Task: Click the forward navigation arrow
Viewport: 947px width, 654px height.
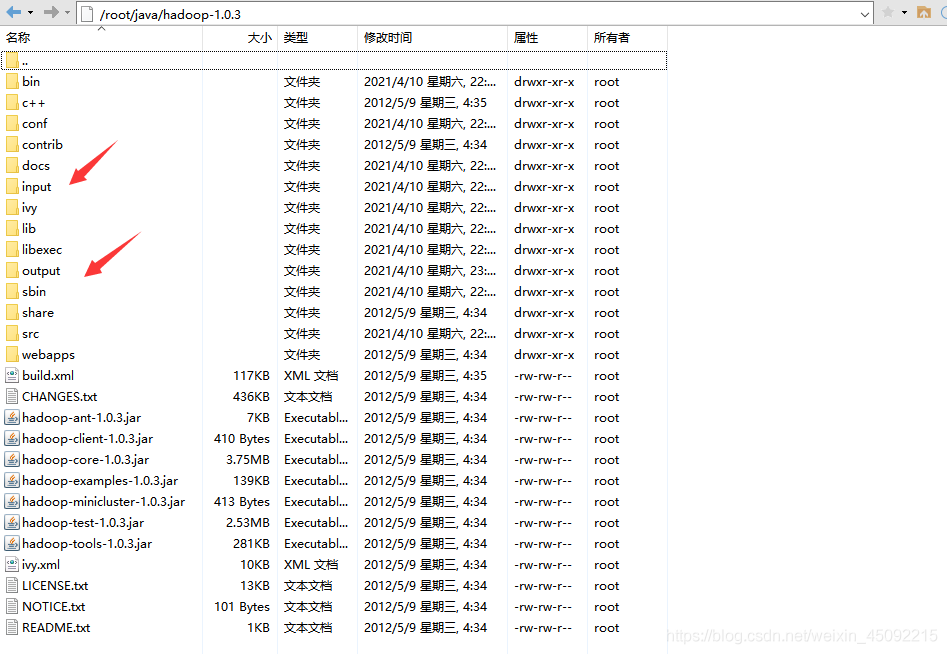Action: pyautogui.click(x=50, y=13)
